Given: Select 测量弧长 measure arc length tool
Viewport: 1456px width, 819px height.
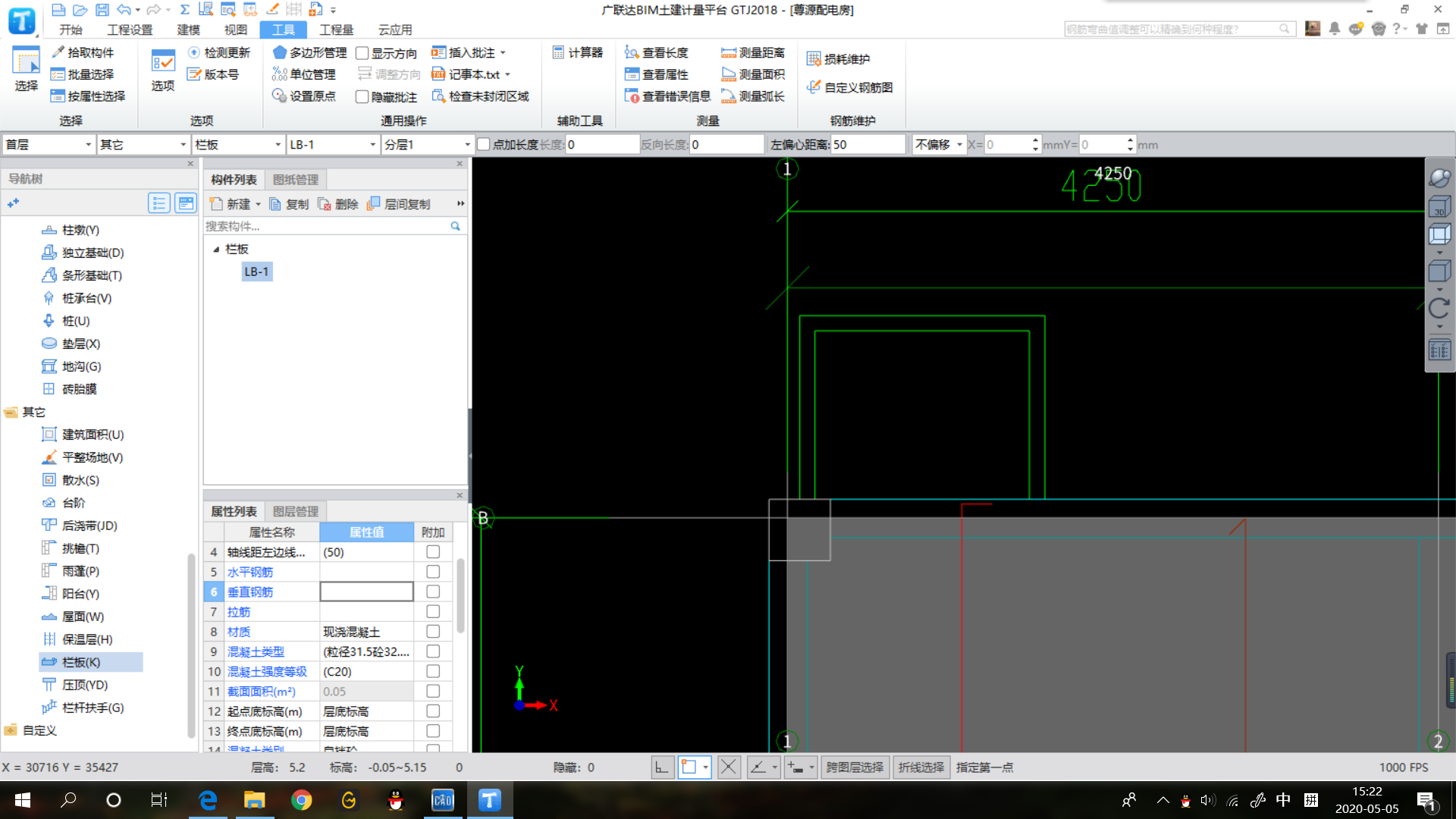Looking at the screenshot, I should click(x=753, y=96).
